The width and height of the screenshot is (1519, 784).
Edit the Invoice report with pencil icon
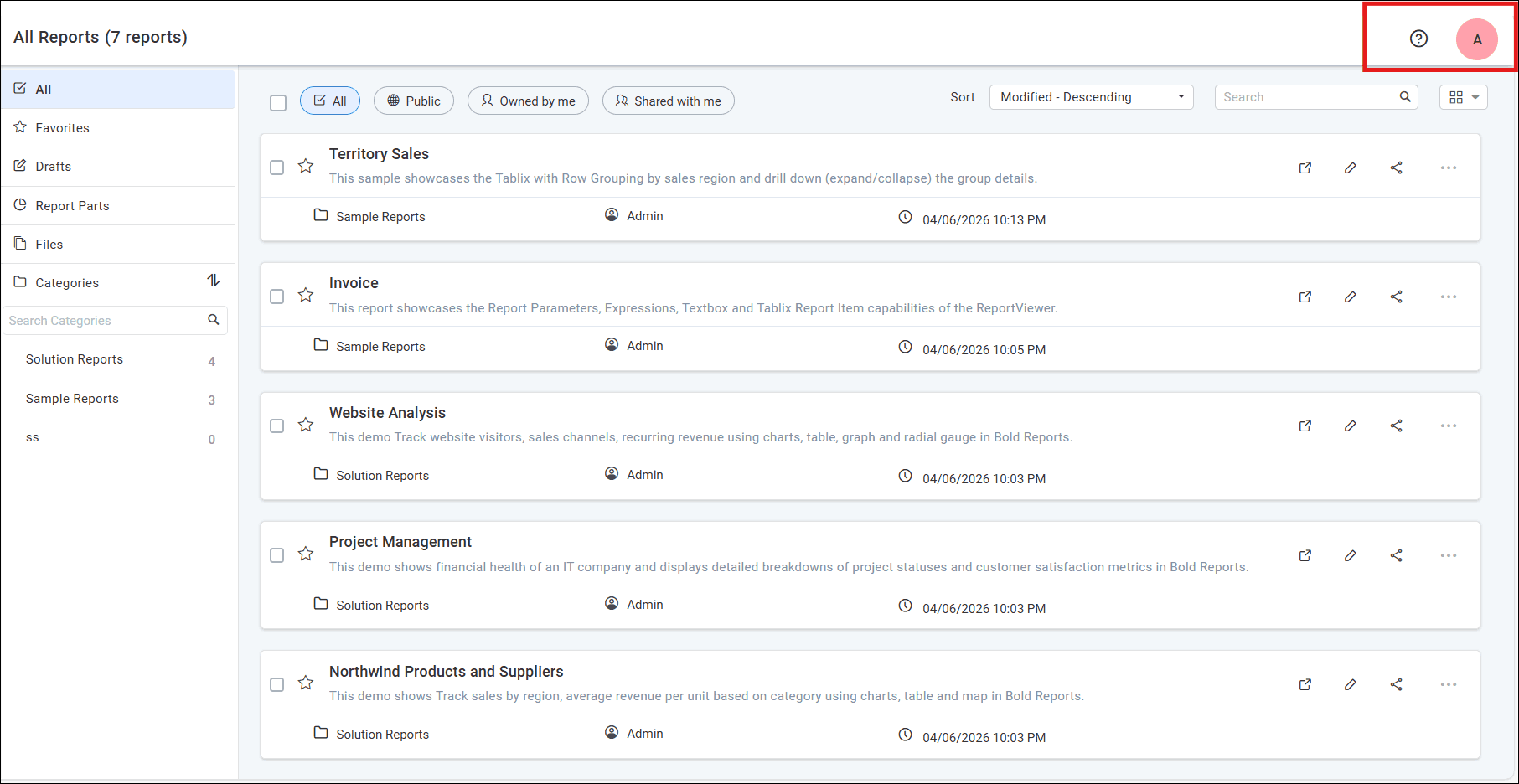[1351, 297]
